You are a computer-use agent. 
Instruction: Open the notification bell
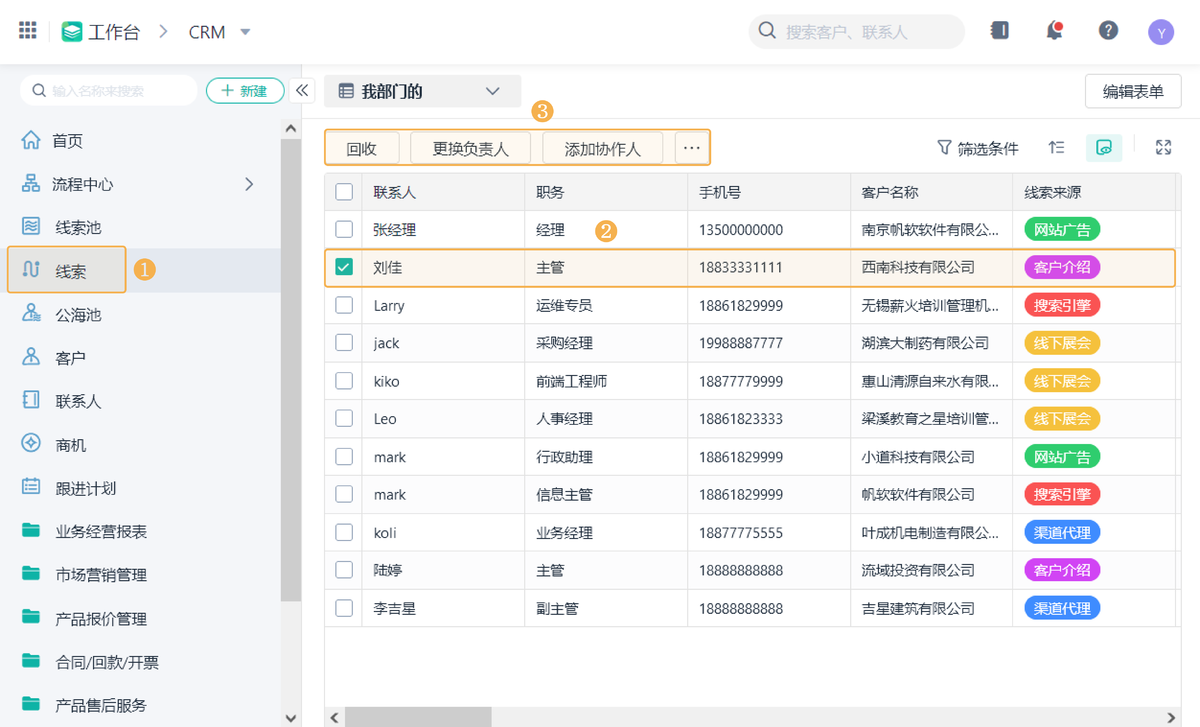click(x=1054, y=31)
